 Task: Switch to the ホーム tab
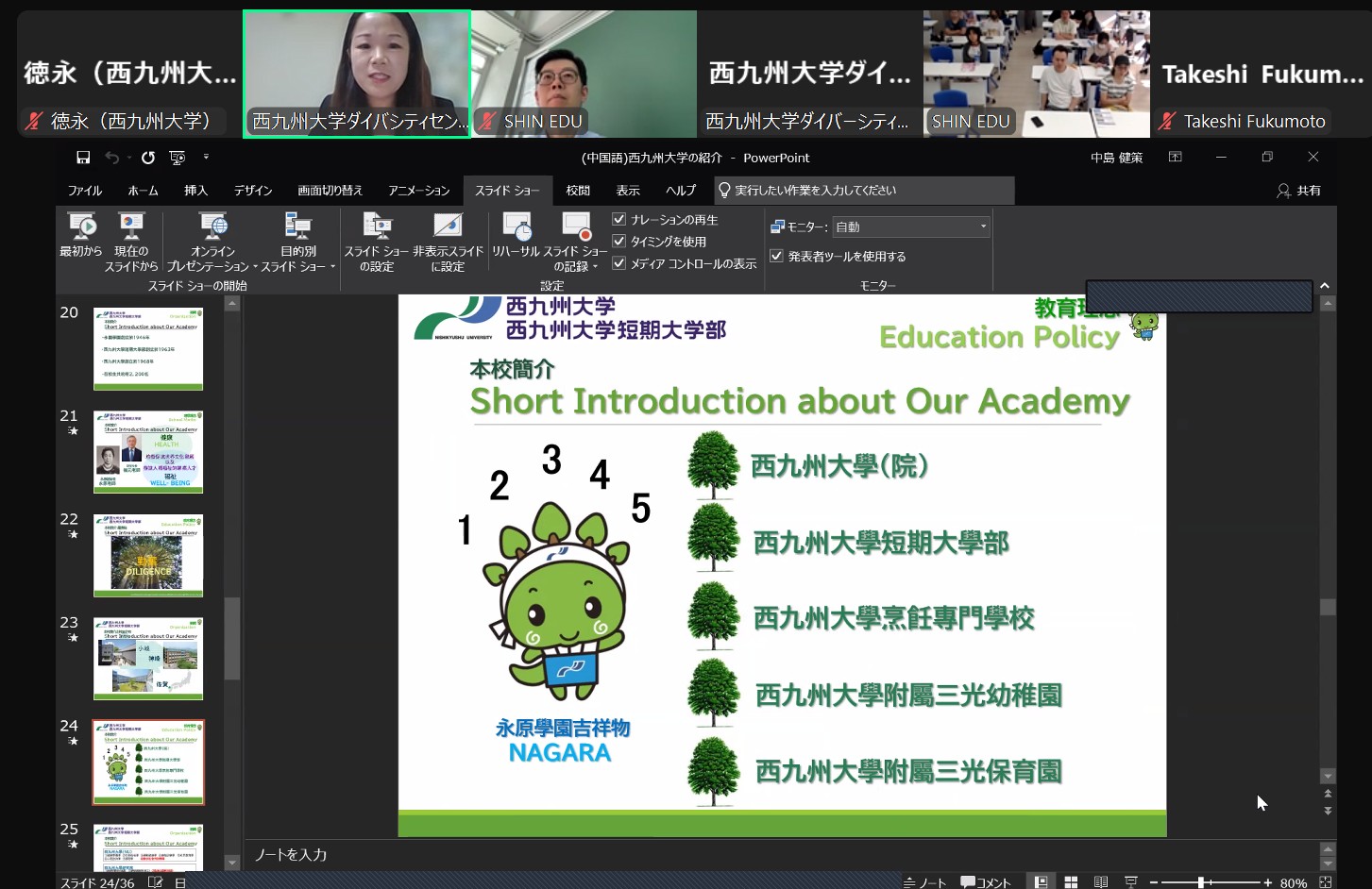coord(144,191)
